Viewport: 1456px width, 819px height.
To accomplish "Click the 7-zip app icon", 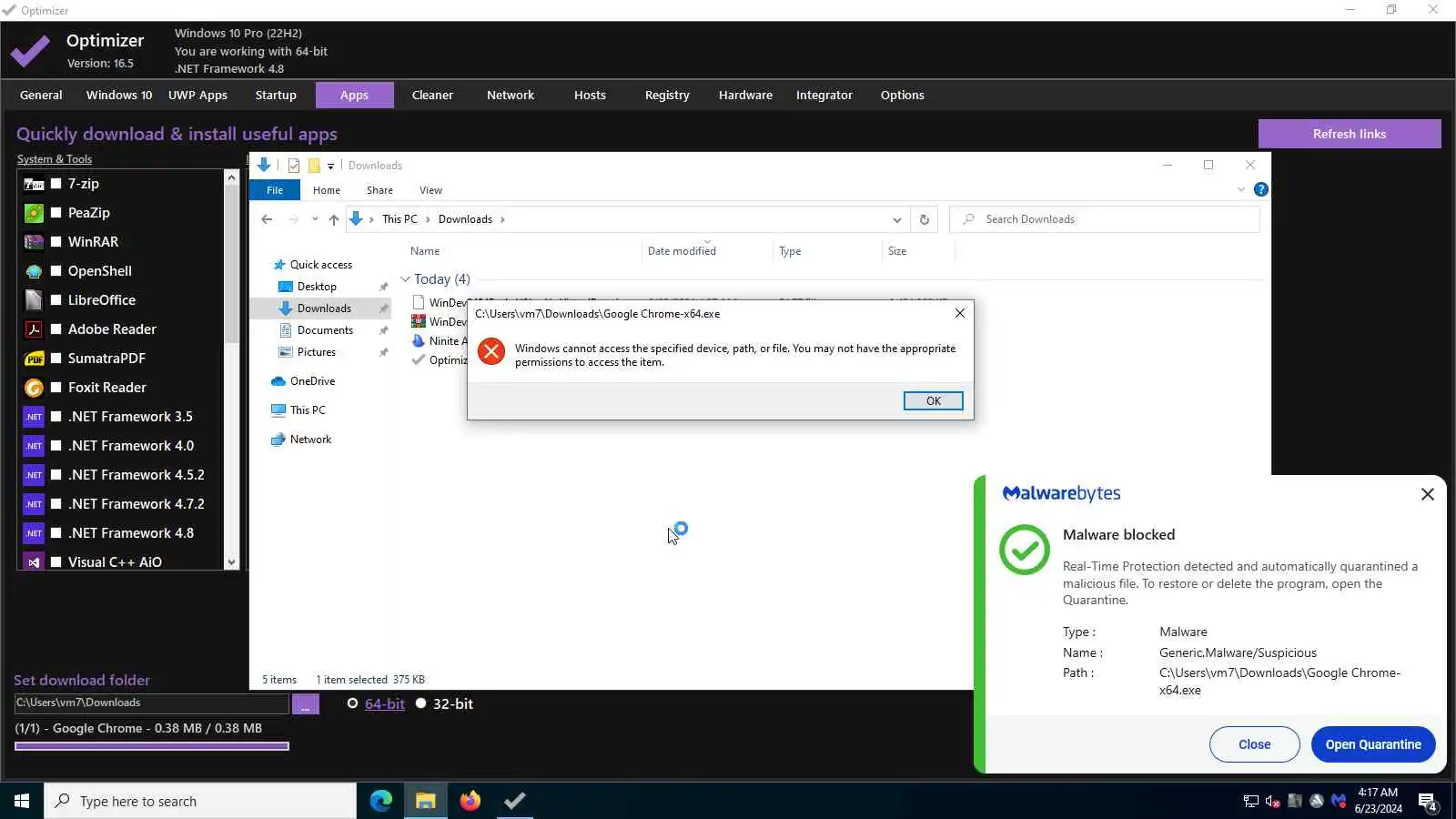I will coord(34,184).
